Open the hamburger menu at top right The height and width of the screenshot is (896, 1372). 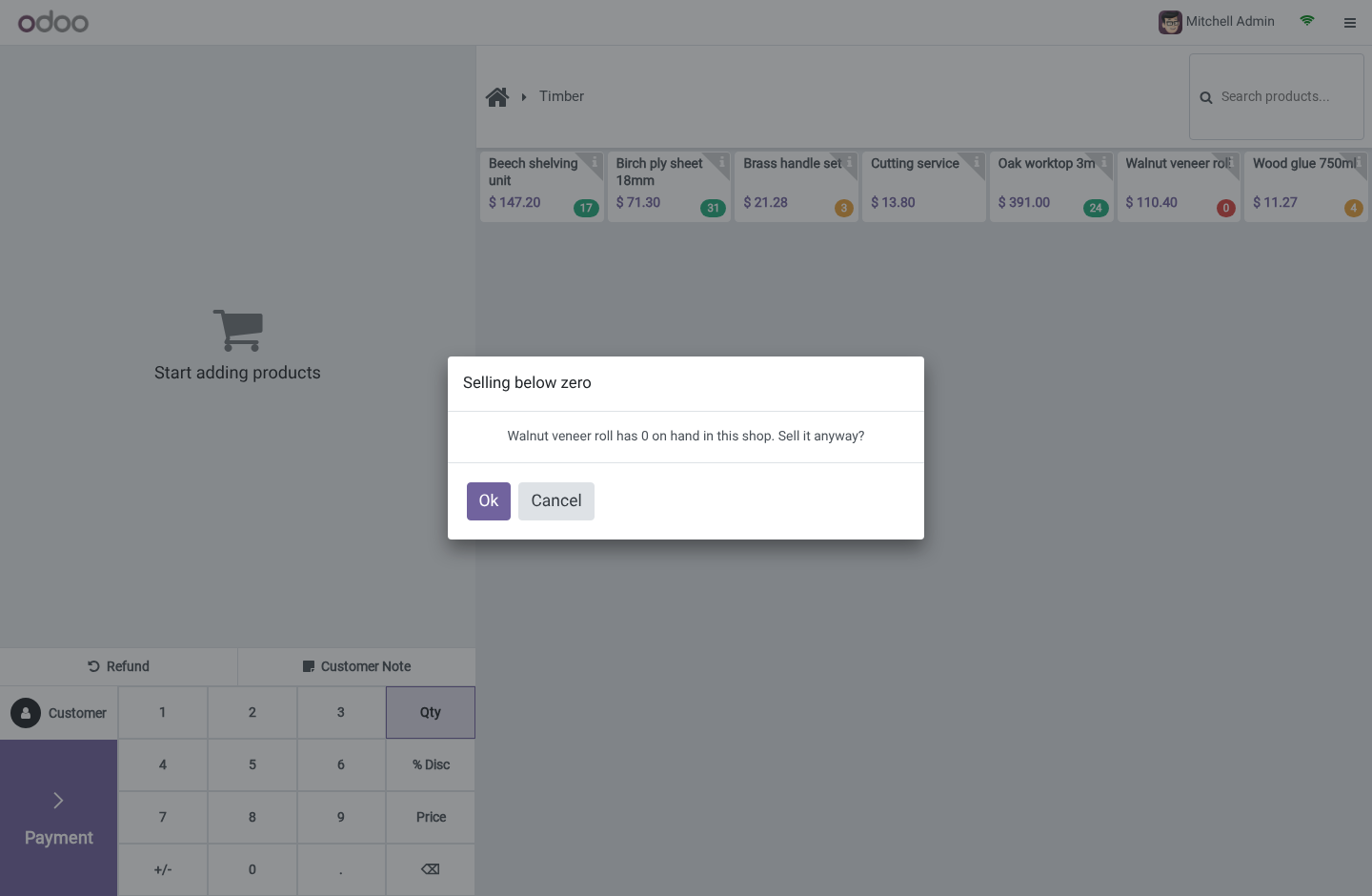pos(1350,23)
